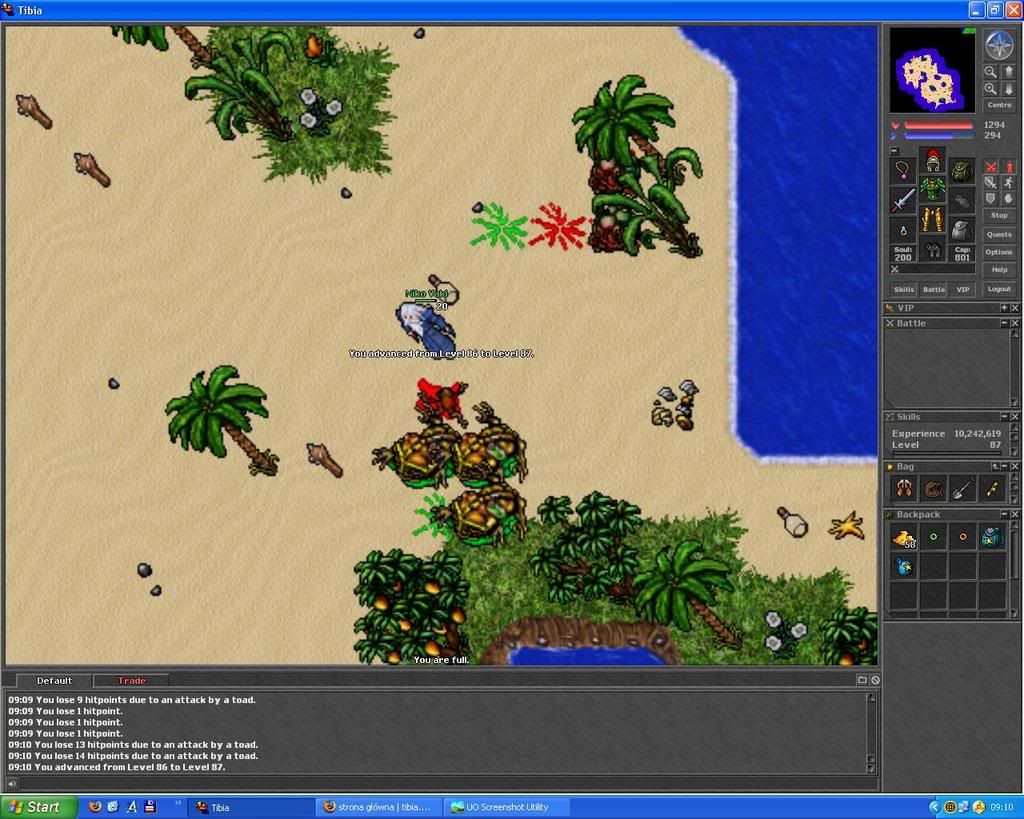Toggle chase opponent mode
Screen dimensions: 1024x819
[1008, 183]
